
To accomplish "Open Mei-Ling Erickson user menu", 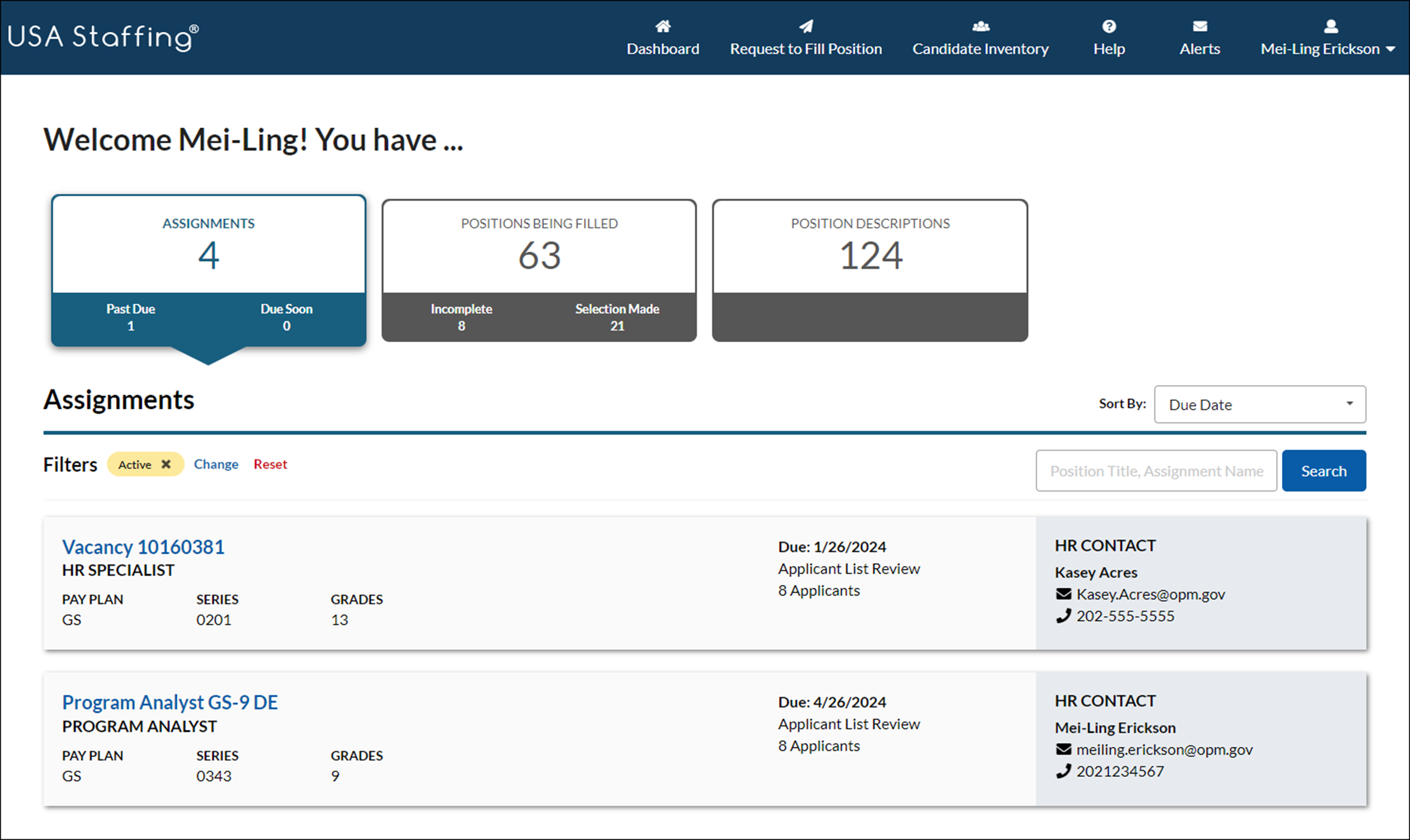I will click(1327, 37).
